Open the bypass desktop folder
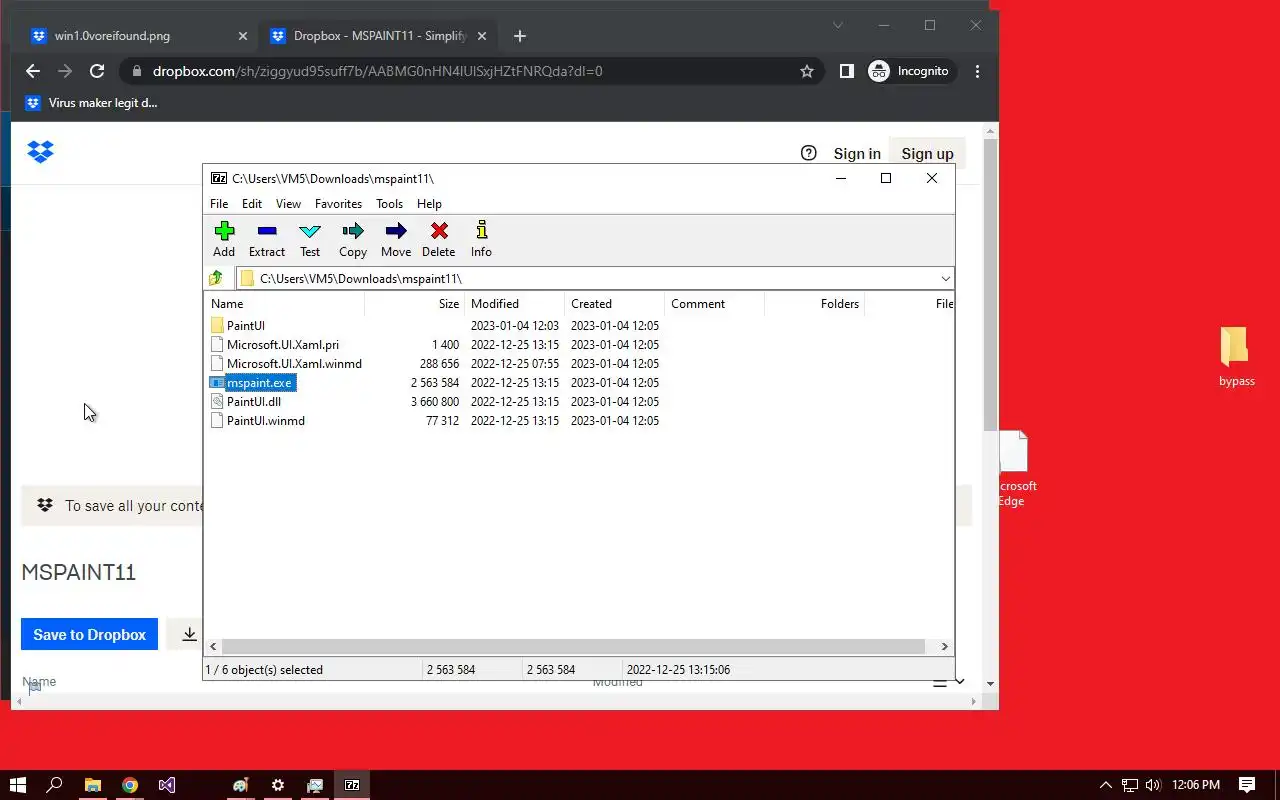 1236,356
